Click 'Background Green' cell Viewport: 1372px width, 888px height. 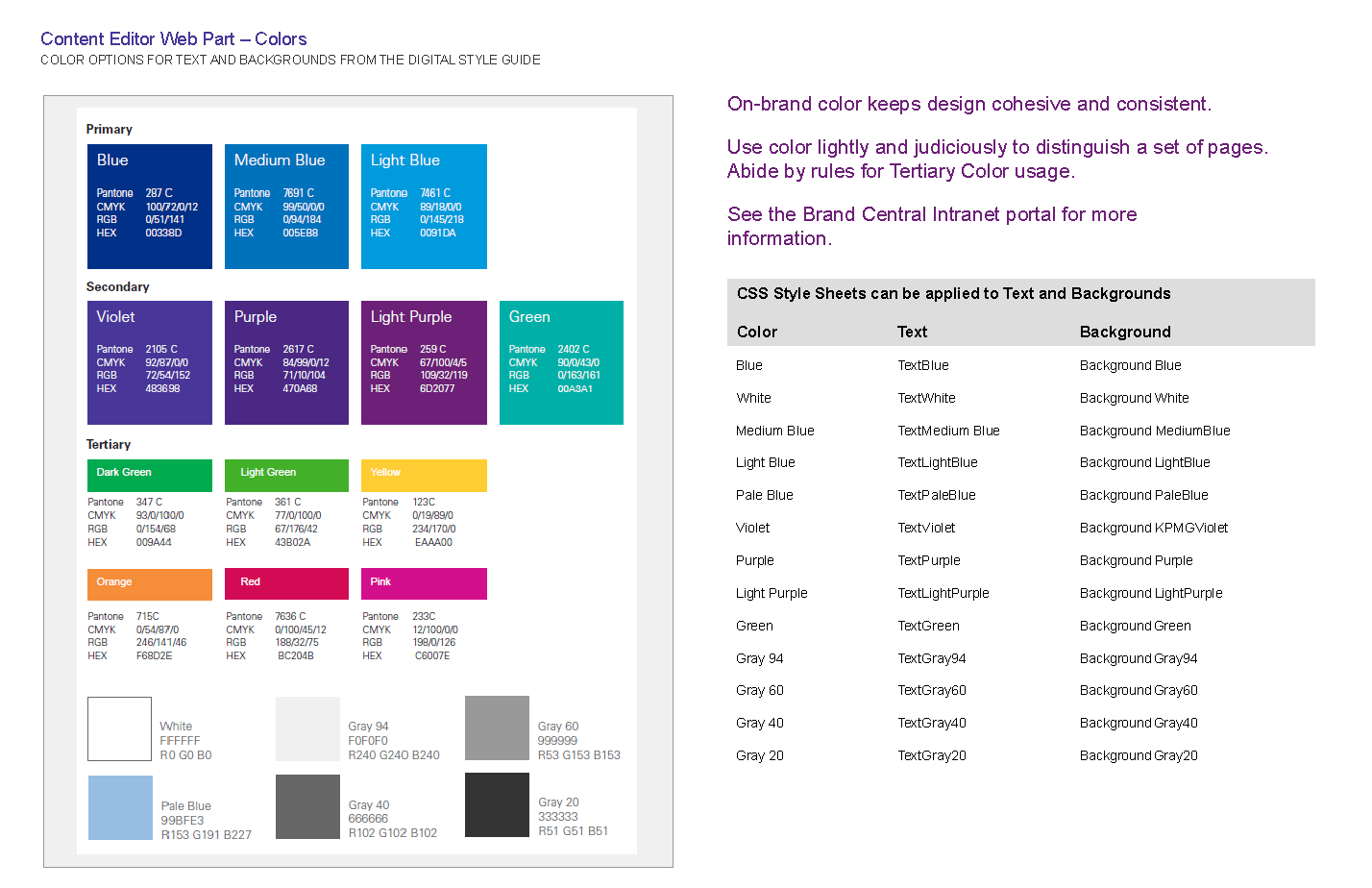(x=1136, y=627)
